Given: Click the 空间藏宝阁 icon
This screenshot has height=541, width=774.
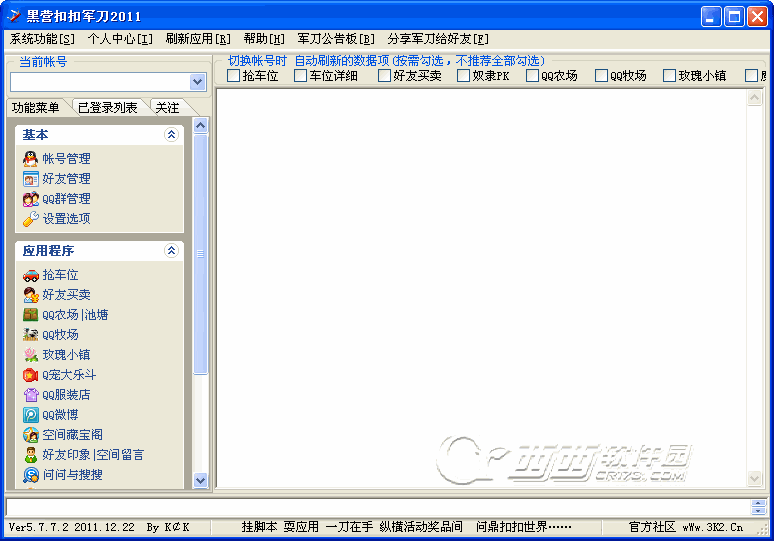Looking at the screenshot, I should [x=31, y=434].
